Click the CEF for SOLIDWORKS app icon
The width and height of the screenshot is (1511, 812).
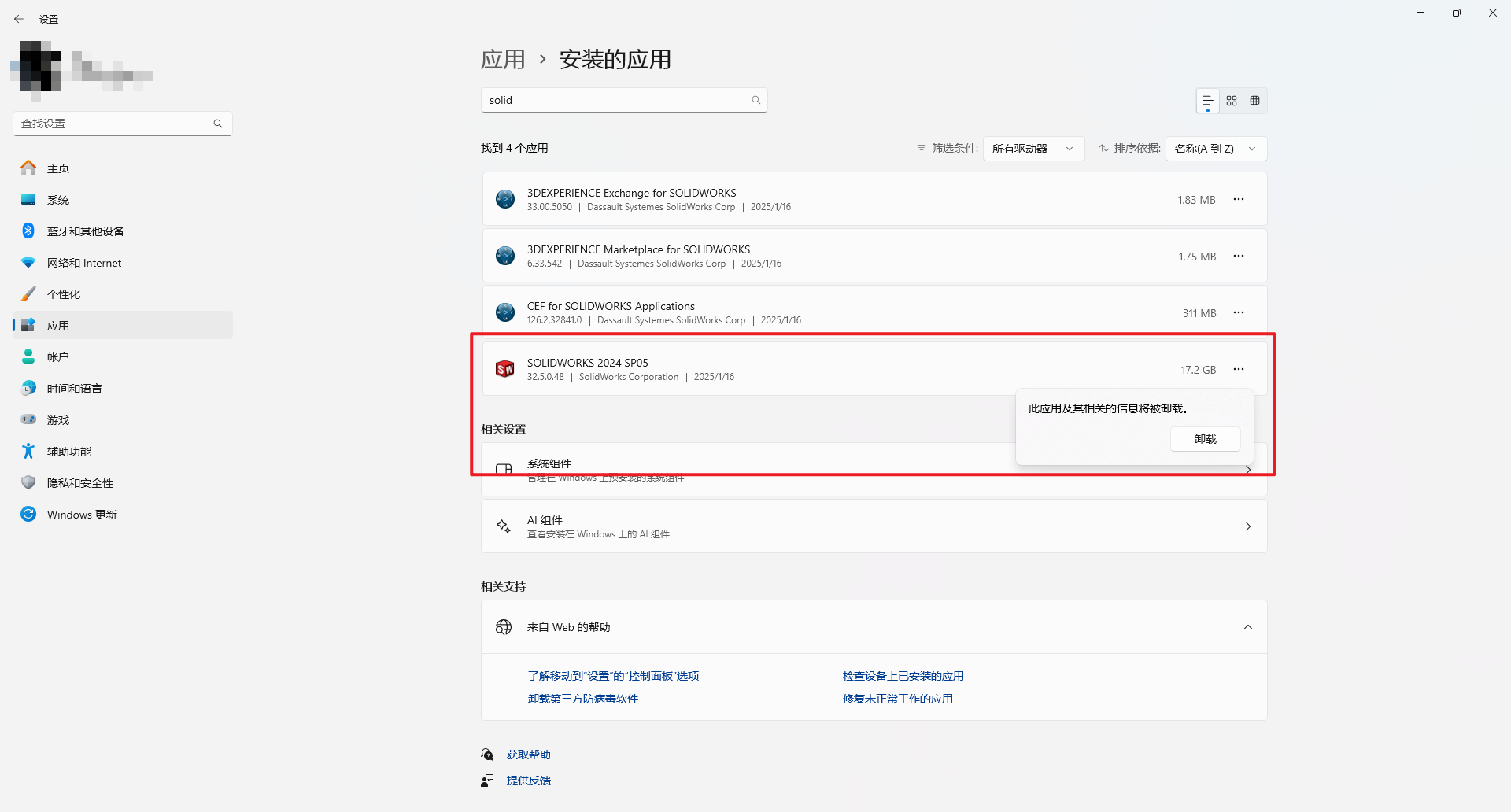[x=505, y=312]
